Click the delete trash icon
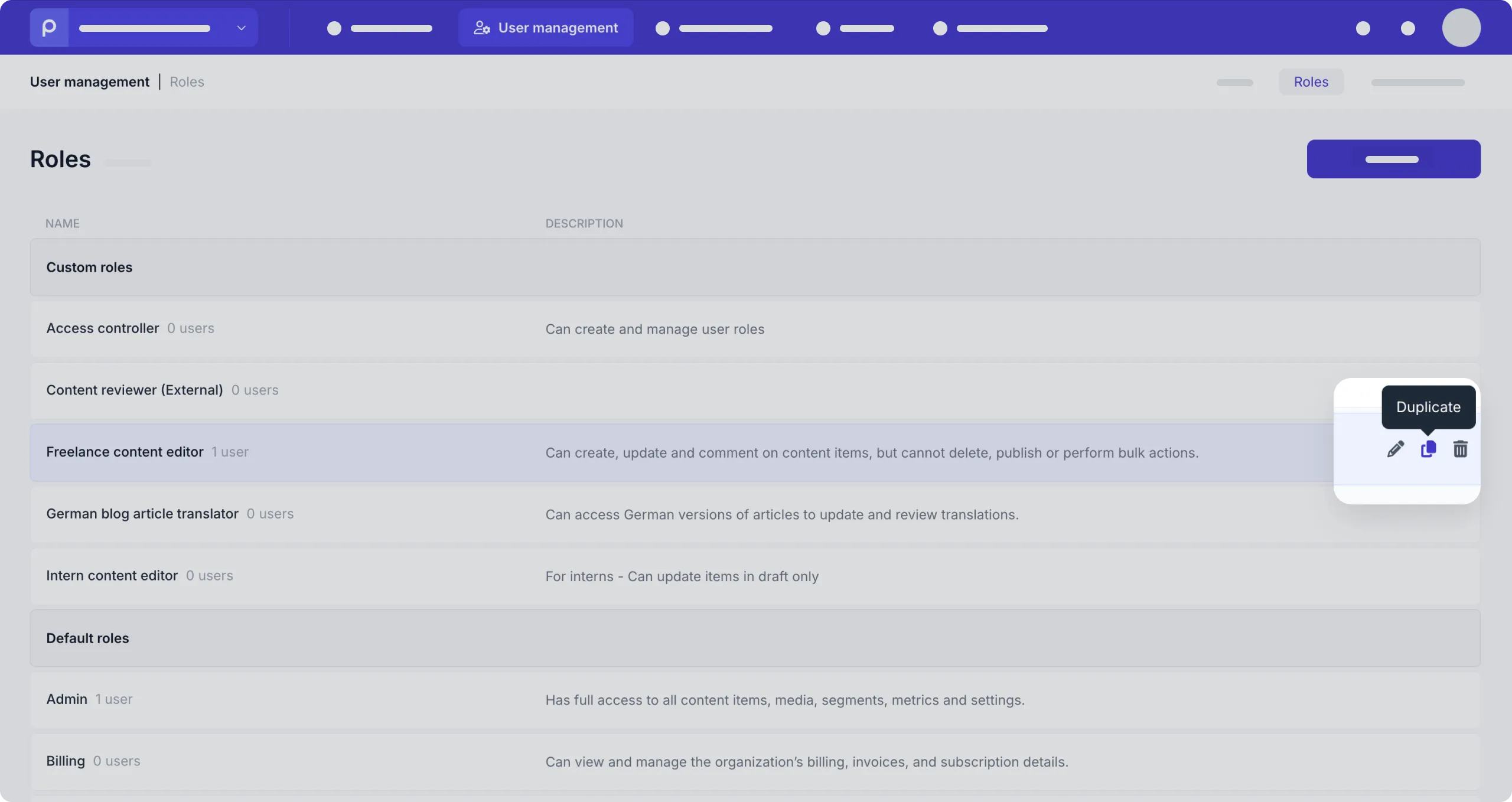Viewport: 1512px width, 802px height. click(1460, 449)
